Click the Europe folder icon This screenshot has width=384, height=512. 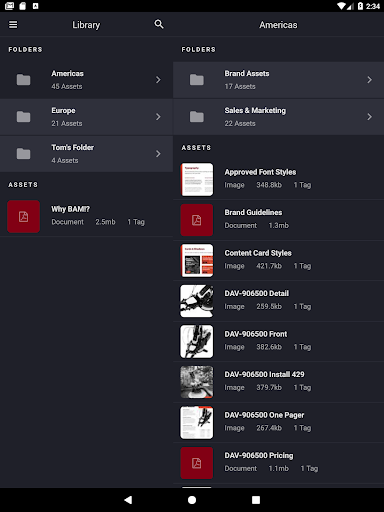23,117
